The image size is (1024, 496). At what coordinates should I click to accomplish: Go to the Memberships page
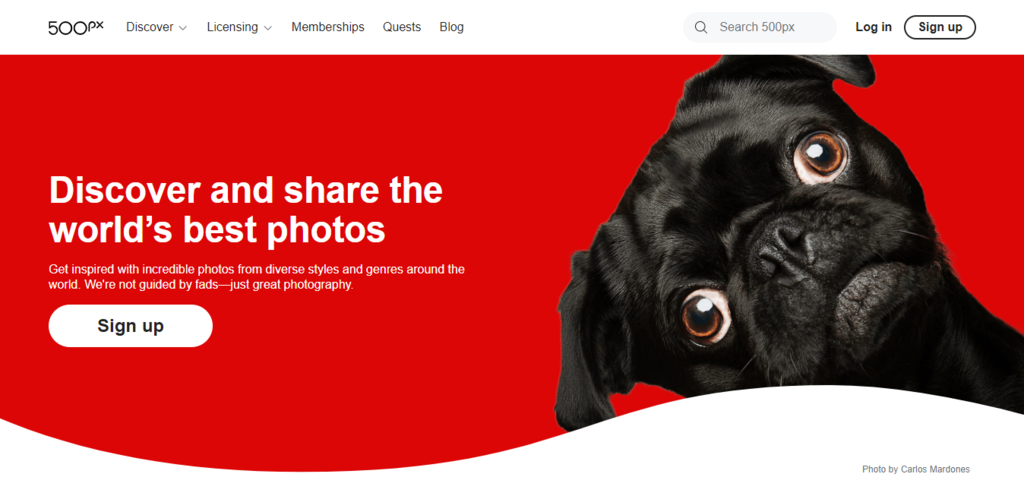[x=328, y=27]
